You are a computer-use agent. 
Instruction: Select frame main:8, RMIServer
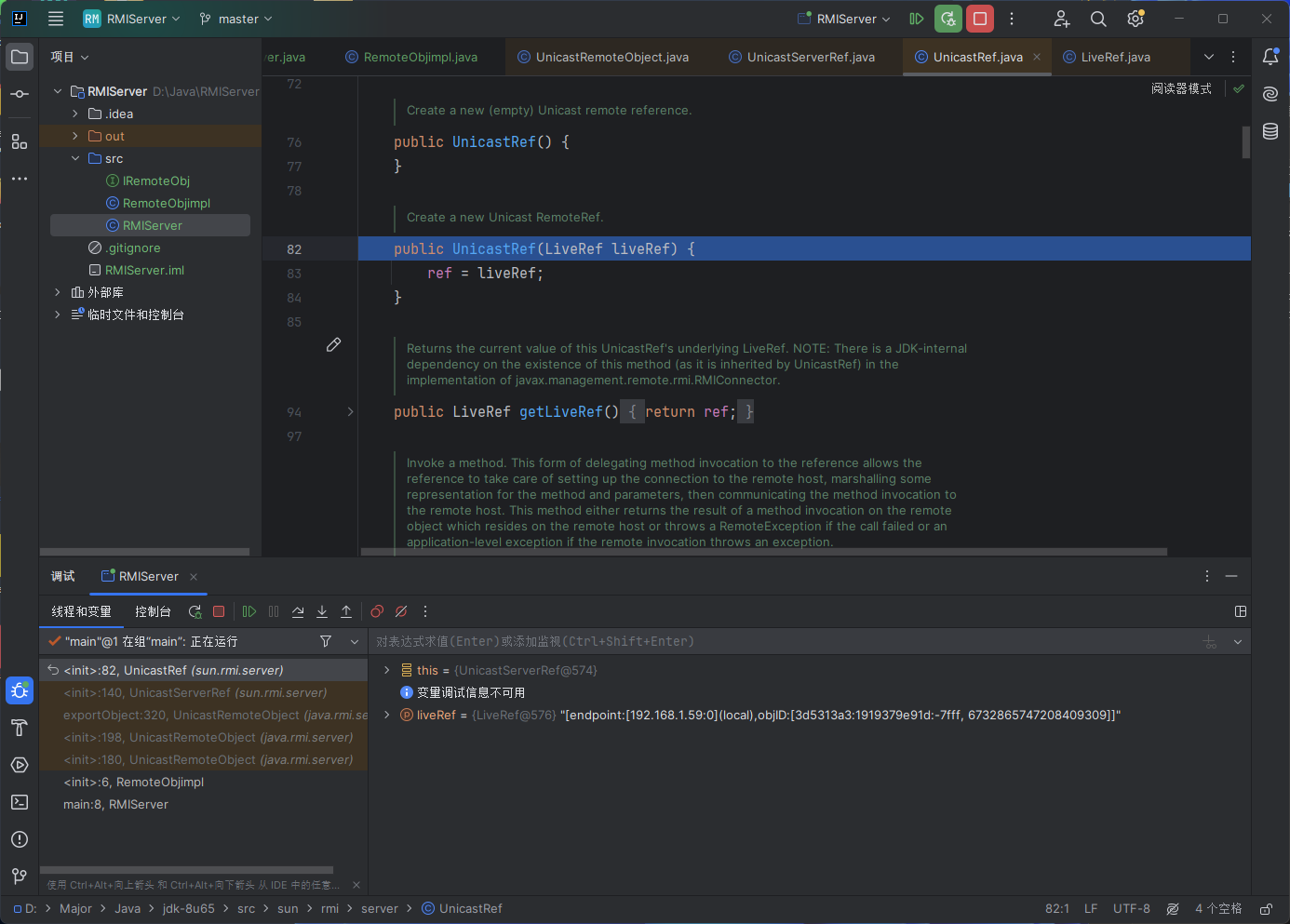click(x=115, y=804)
